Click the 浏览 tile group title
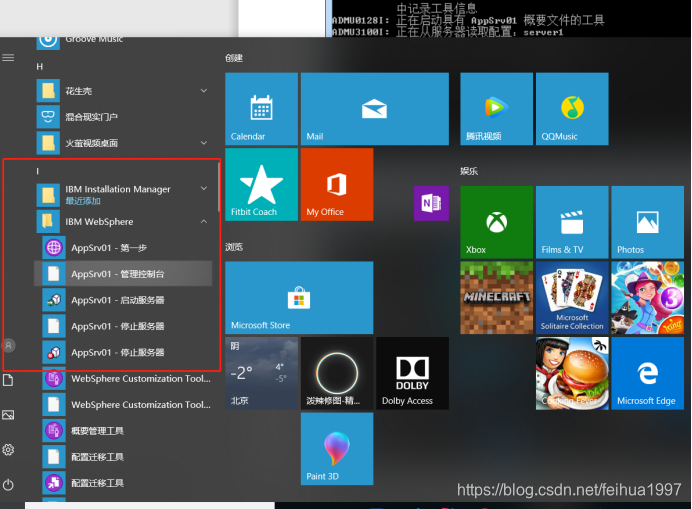 (234, 247)
